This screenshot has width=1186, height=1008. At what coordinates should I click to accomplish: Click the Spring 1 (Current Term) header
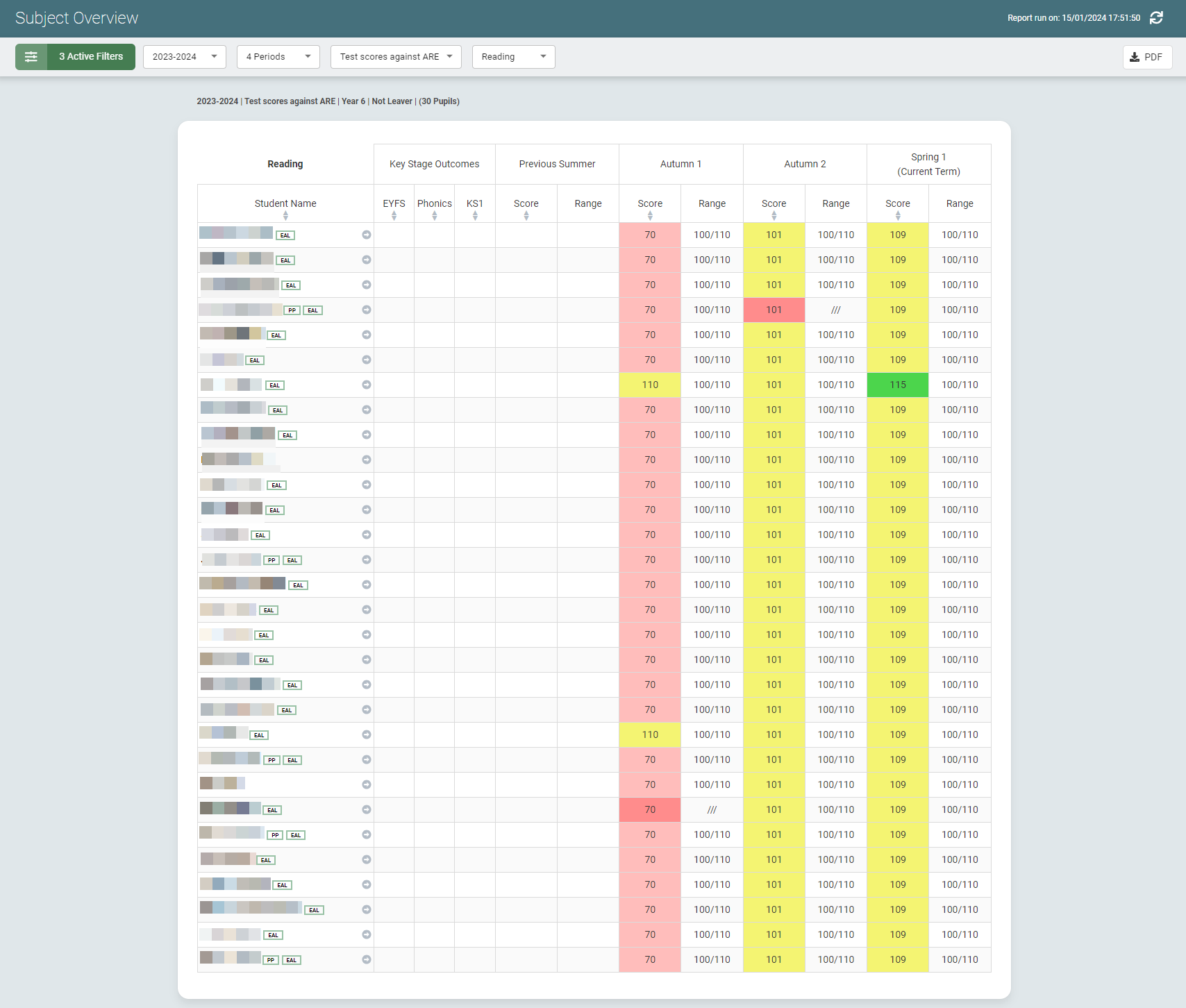point(928,165)
